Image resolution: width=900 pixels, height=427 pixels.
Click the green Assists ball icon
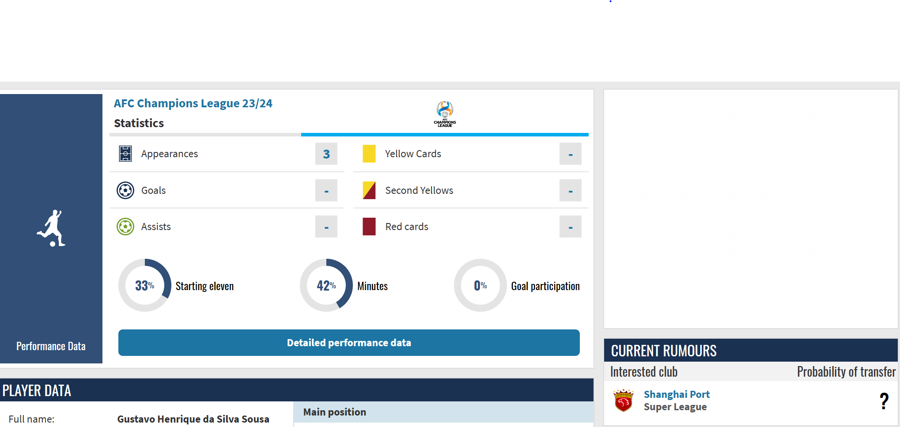click(125, 227)
